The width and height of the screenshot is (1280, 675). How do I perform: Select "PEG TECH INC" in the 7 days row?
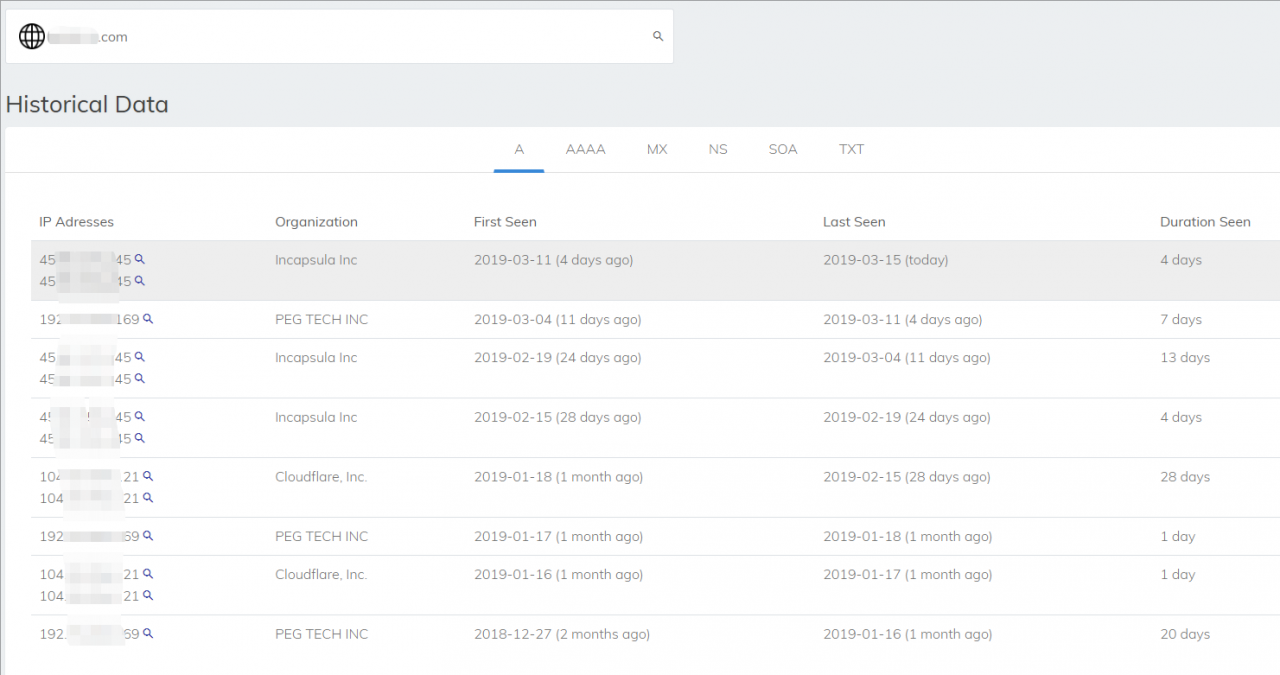322,320
